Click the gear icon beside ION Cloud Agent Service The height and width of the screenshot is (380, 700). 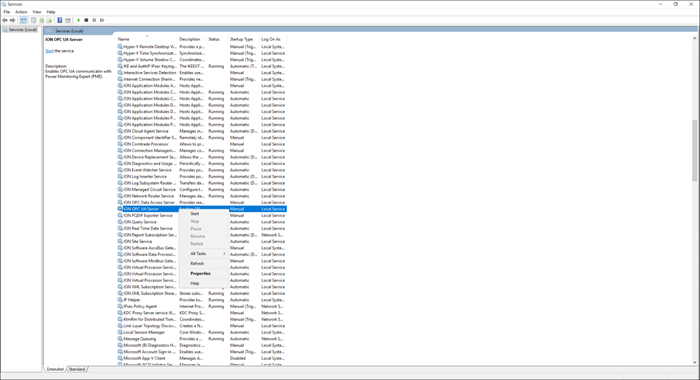(x=120, y=131)
